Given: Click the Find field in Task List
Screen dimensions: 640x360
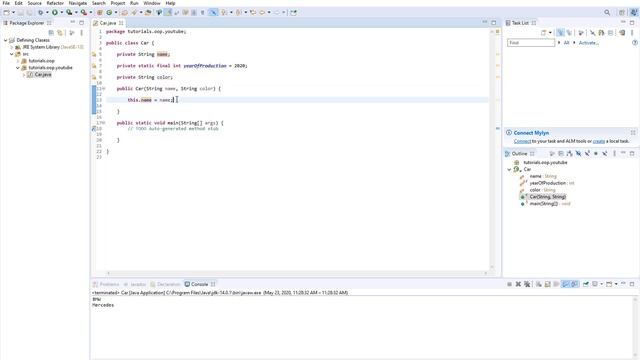Looking at the screenshot, I should [x=531, y=42].
